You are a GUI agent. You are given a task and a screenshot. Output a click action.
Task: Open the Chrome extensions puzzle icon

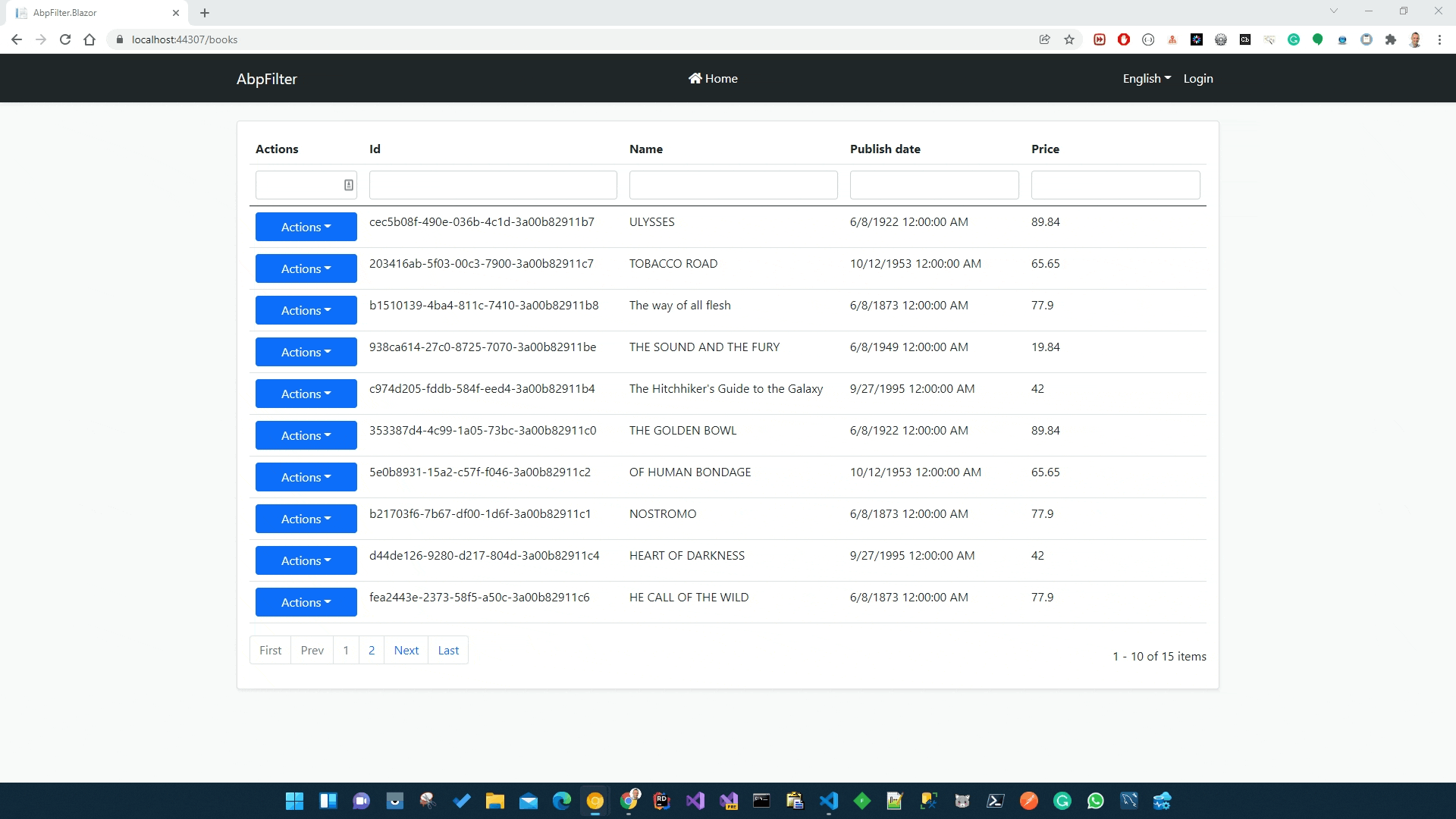(1391, 39)
